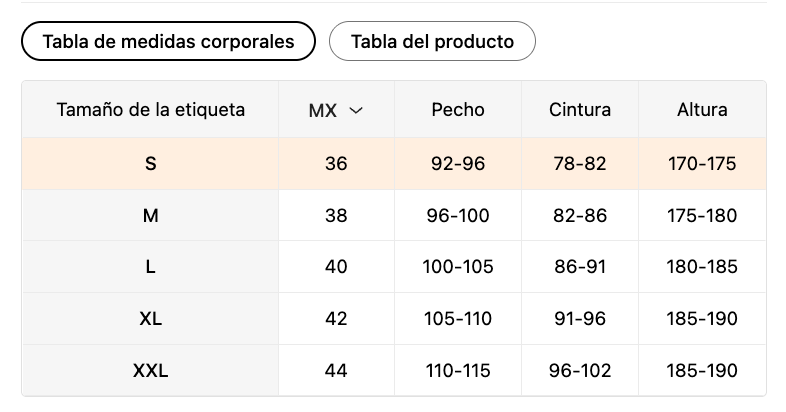
Task: Expand the MX size region dropdown chevron
Action: pyautogui.click(x=355, y=111)
